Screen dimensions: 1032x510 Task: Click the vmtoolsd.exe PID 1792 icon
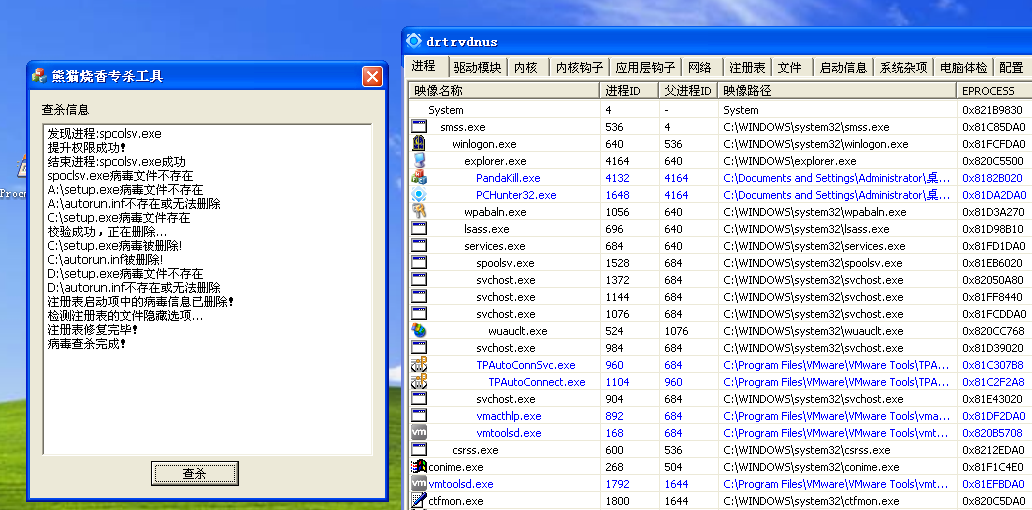(419, 484)
